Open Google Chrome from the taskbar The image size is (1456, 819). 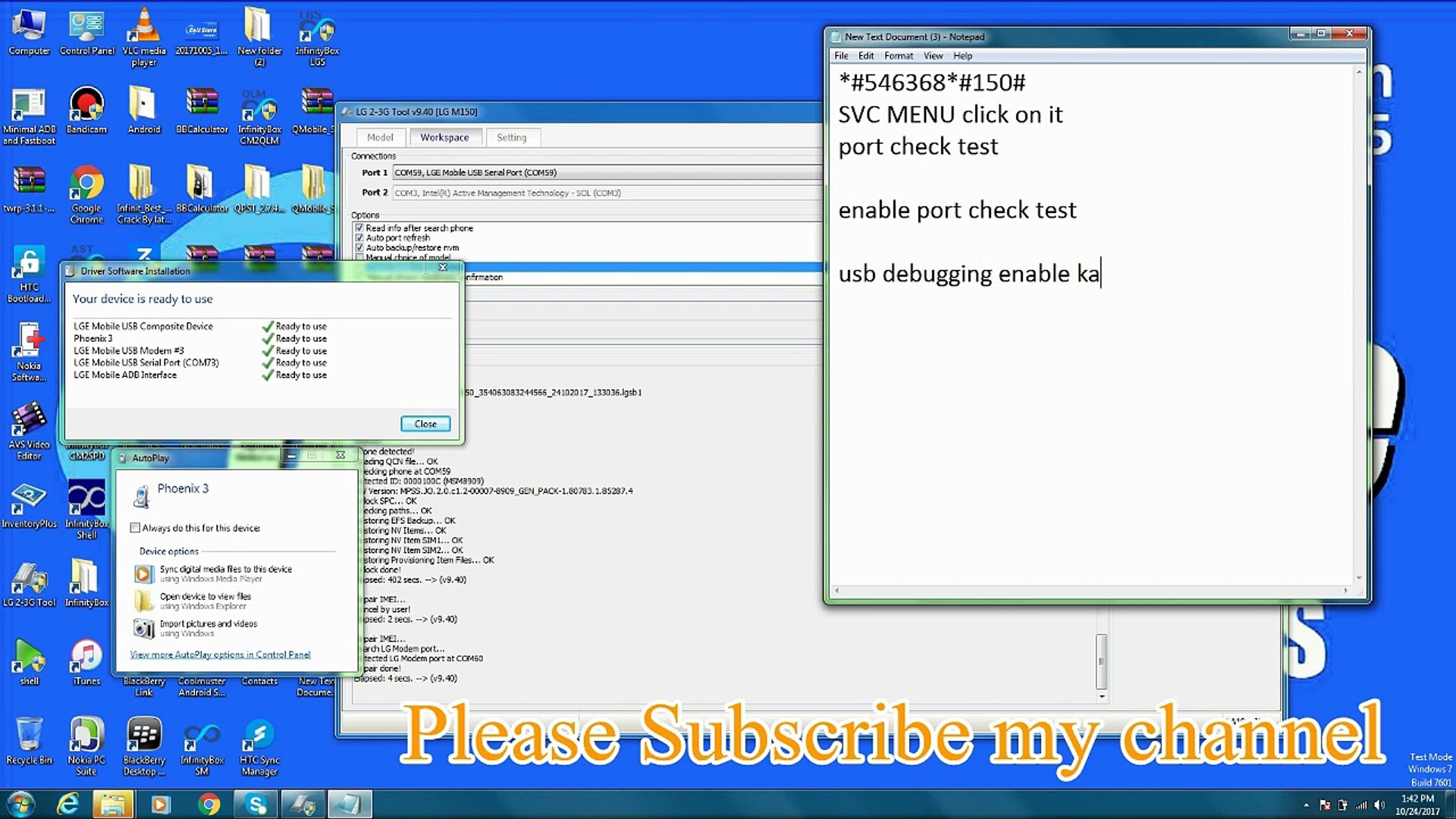point(209,804)
